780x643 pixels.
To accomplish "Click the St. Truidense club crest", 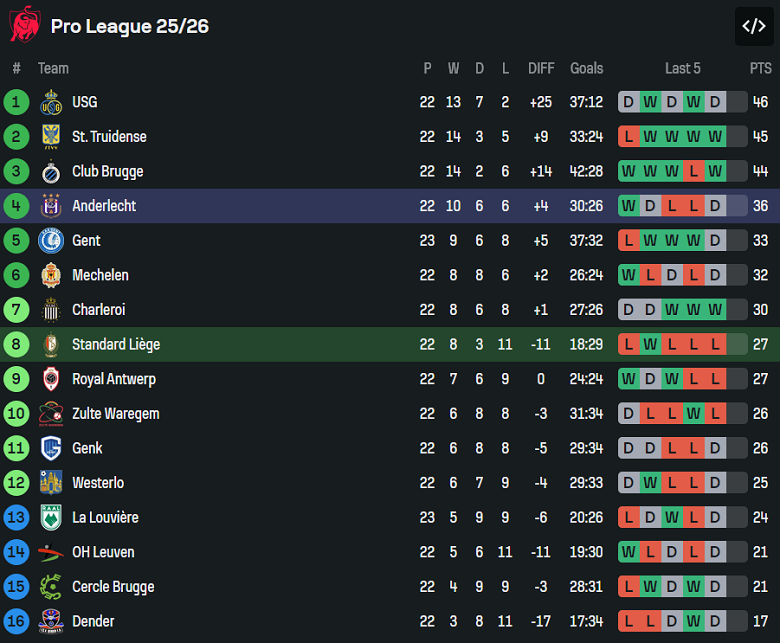I will pyautogui.click(x=51, y=137).
